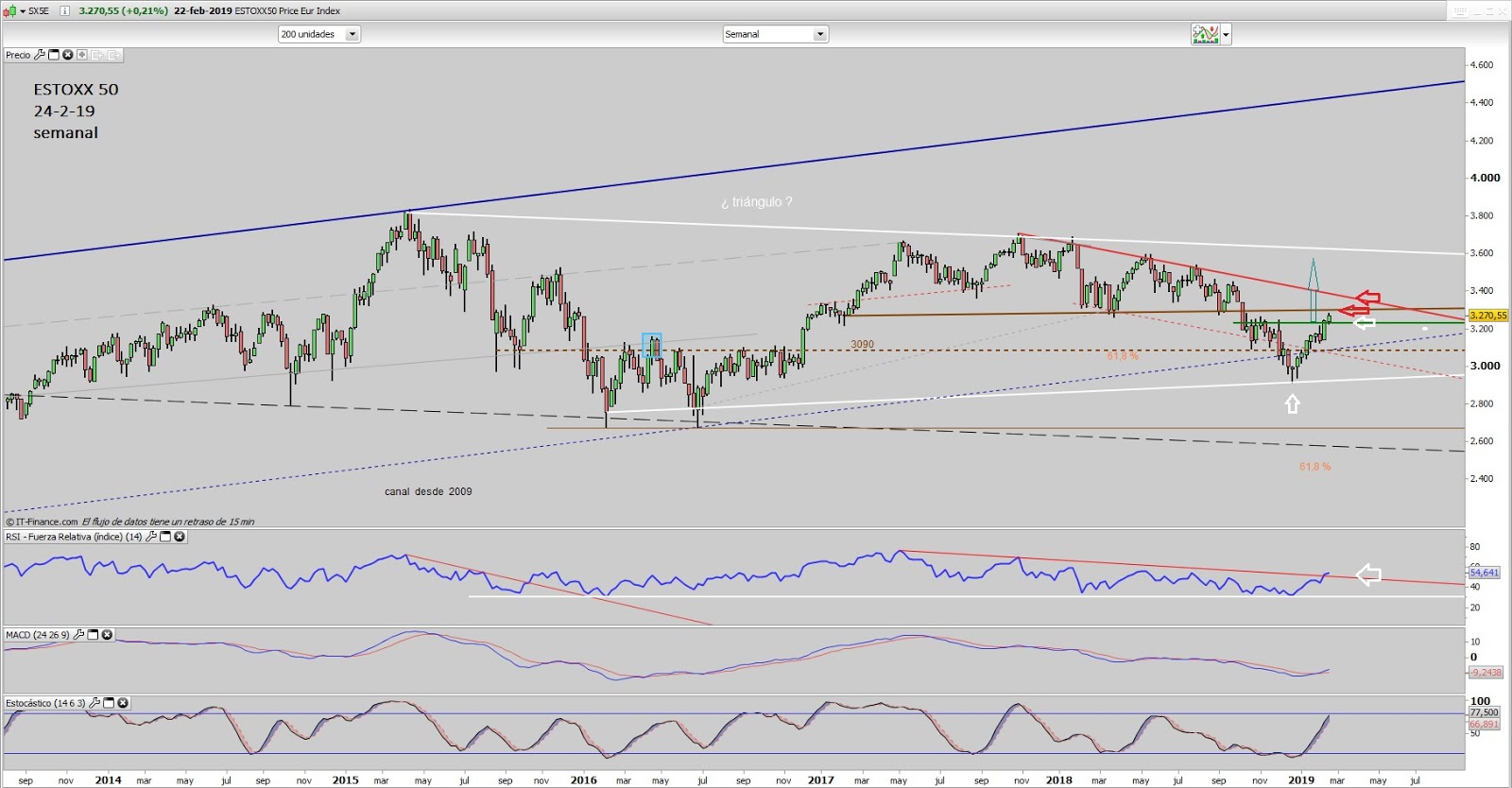Click the 2019 year label on time axis
1512x788 pixels.
pyautogui.click(x=1300, y=779)
